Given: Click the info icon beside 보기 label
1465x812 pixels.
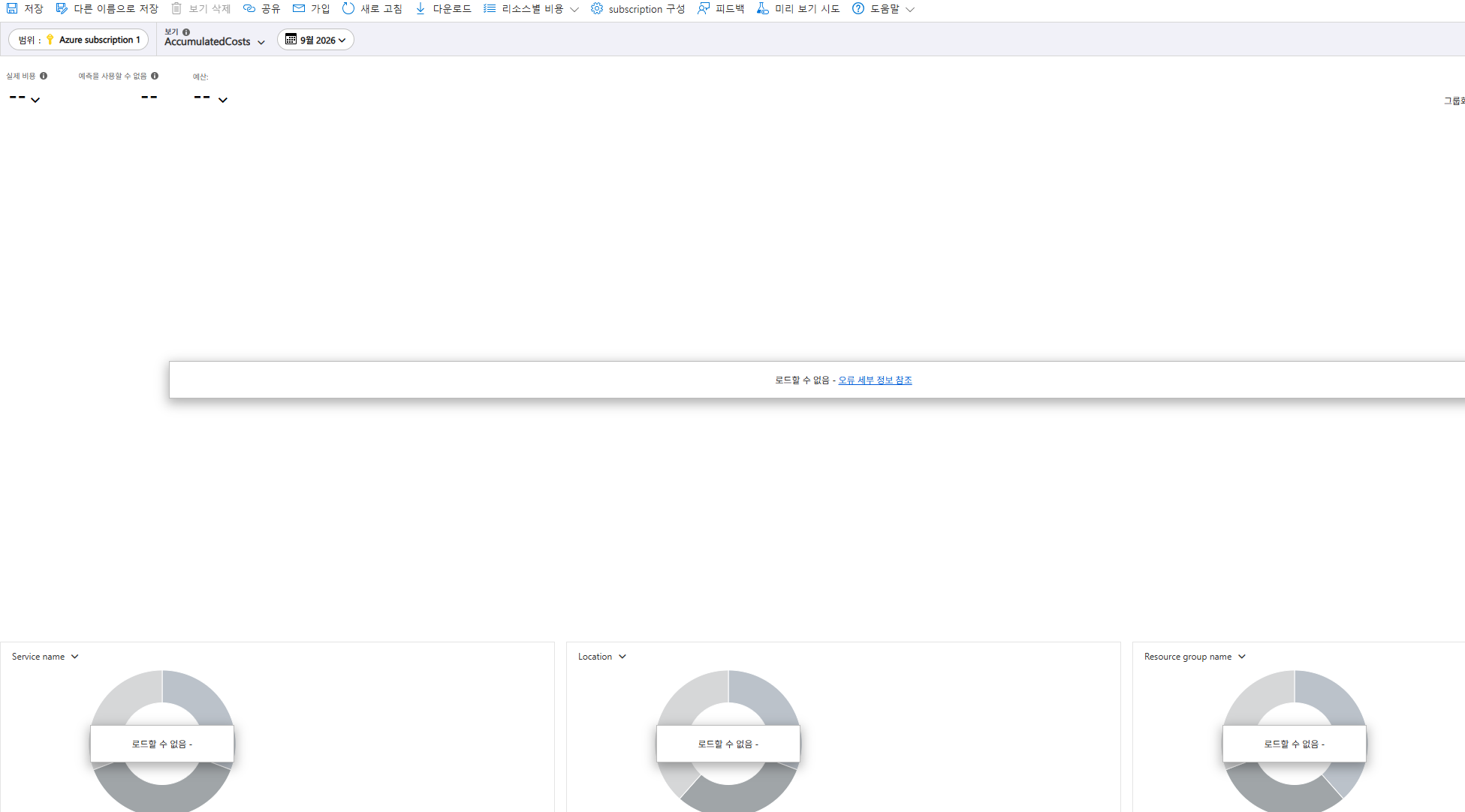Looking at the screenshot, I should click(x=186, y=32).
